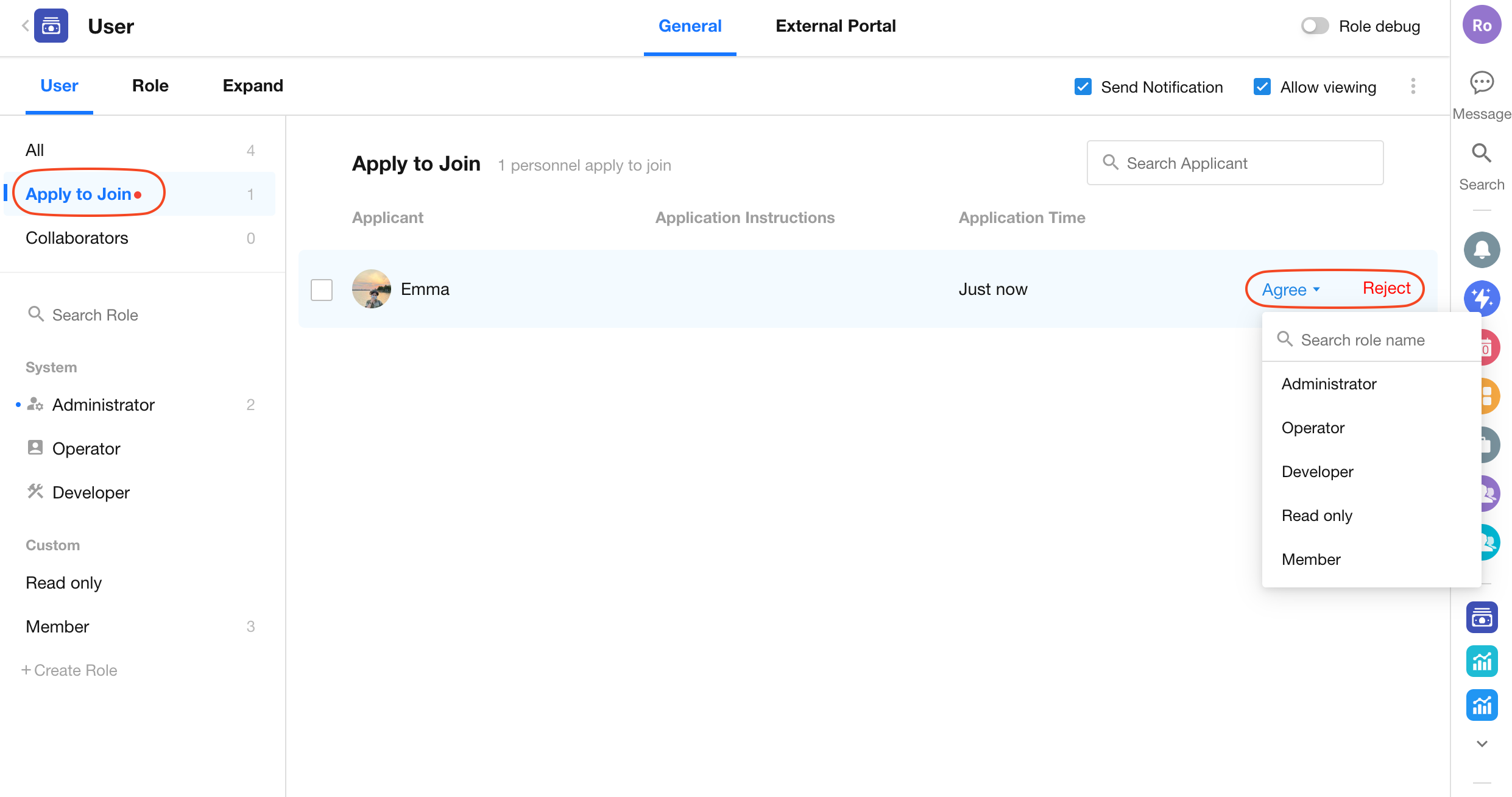This screenshot has height=797, width=1512.
Task: Open the teal chart app icon
Action: (x=1481, y=661)
